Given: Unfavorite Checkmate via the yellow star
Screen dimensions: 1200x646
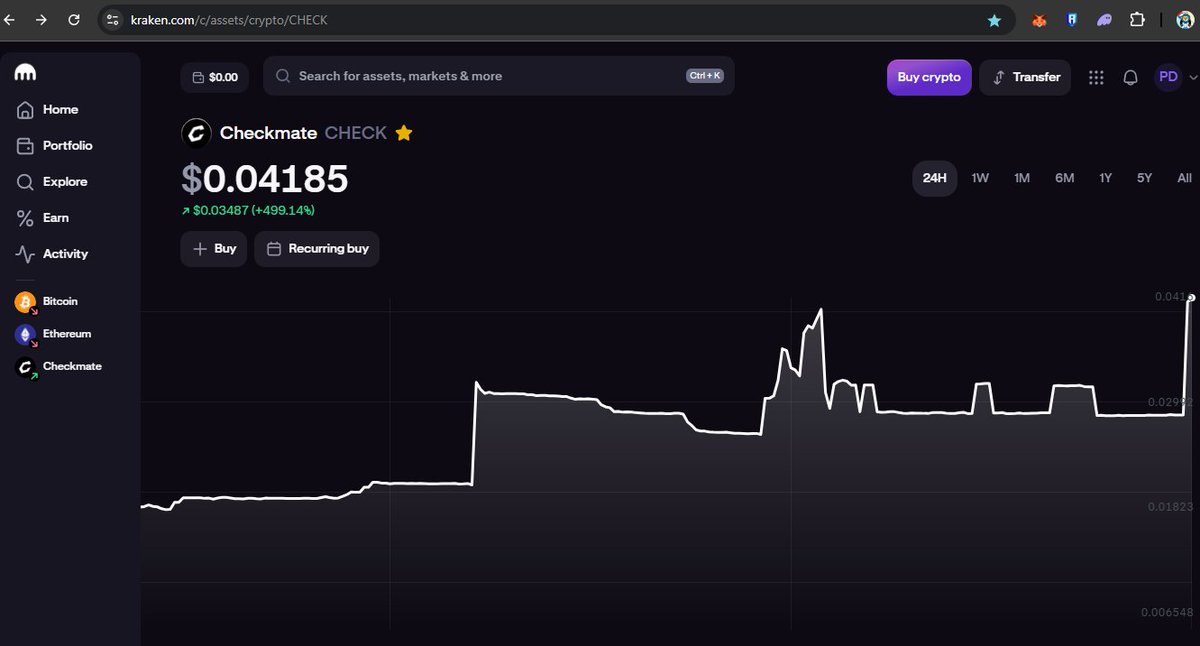Looking at the screenshot, I should point(404,132).
